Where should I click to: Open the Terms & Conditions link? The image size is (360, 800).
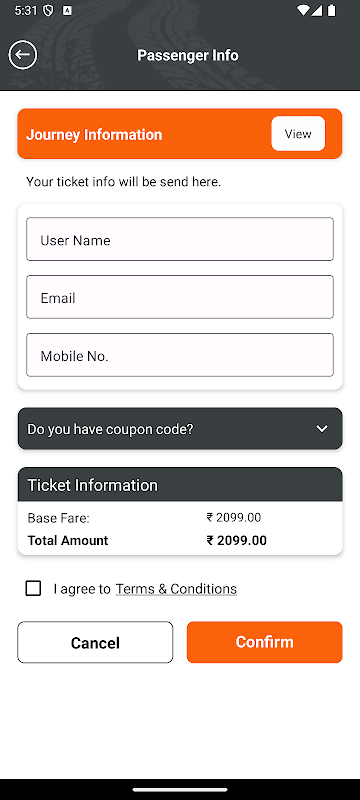coord(176,589)
